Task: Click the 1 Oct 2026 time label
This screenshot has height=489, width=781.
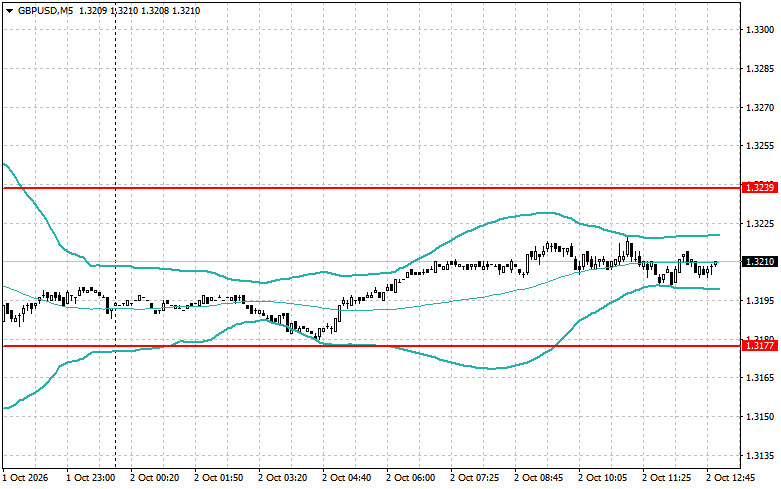Action: 25,478
